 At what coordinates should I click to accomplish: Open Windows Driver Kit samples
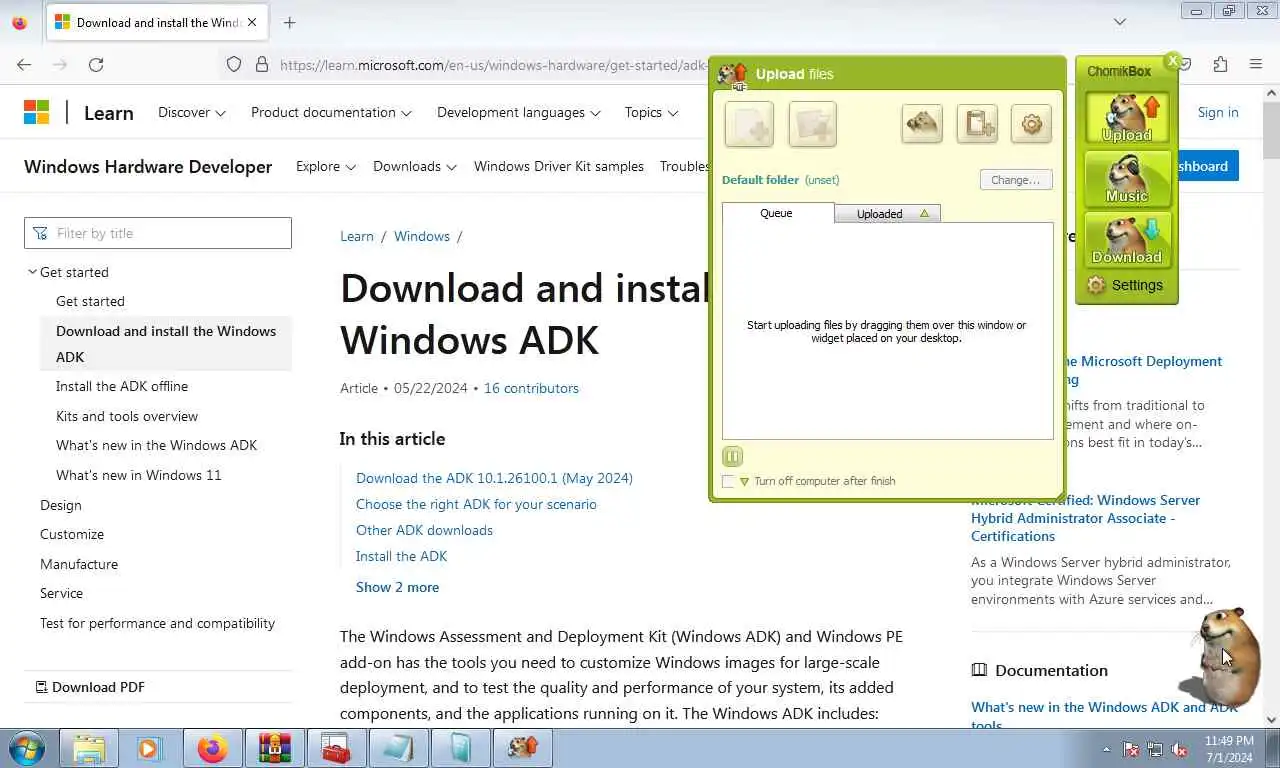pyautogui.click(x=559, y=166)
